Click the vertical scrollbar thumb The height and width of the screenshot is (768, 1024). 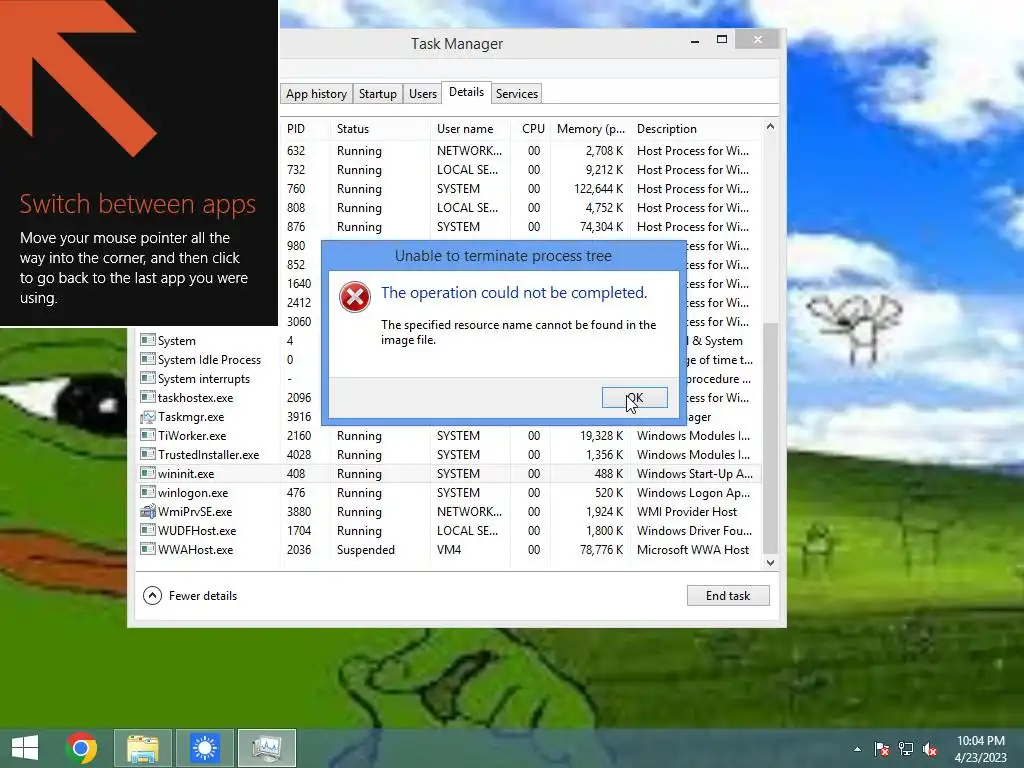tap(771, 438)
